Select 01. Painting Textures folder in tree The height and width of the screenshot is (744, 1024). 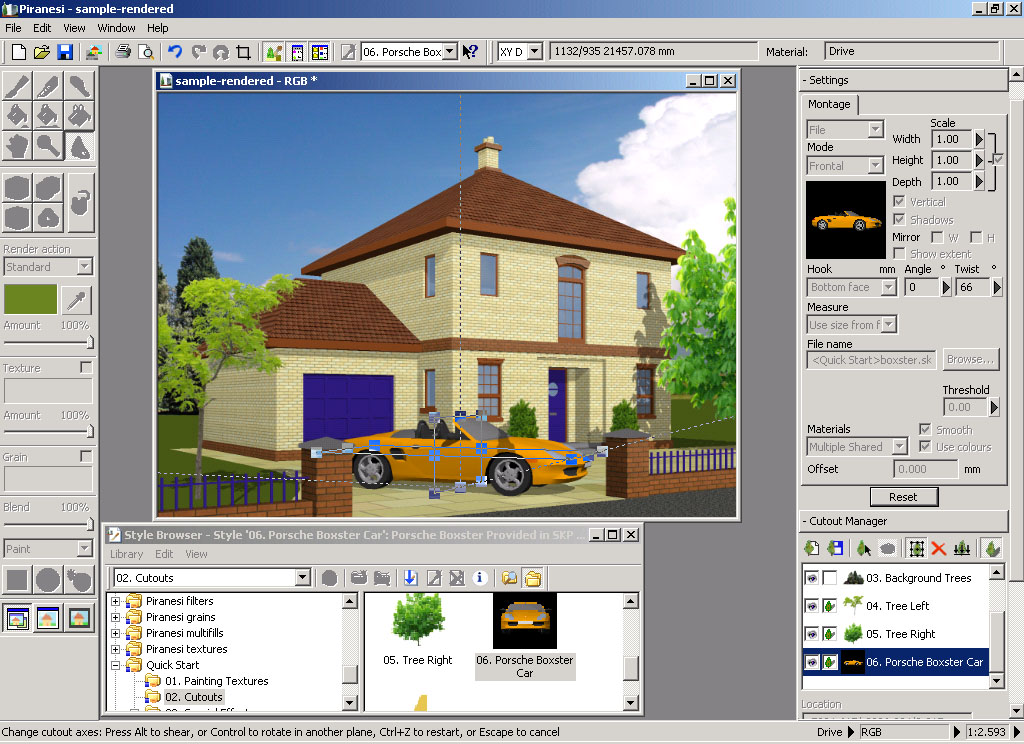tap(216, 681)
